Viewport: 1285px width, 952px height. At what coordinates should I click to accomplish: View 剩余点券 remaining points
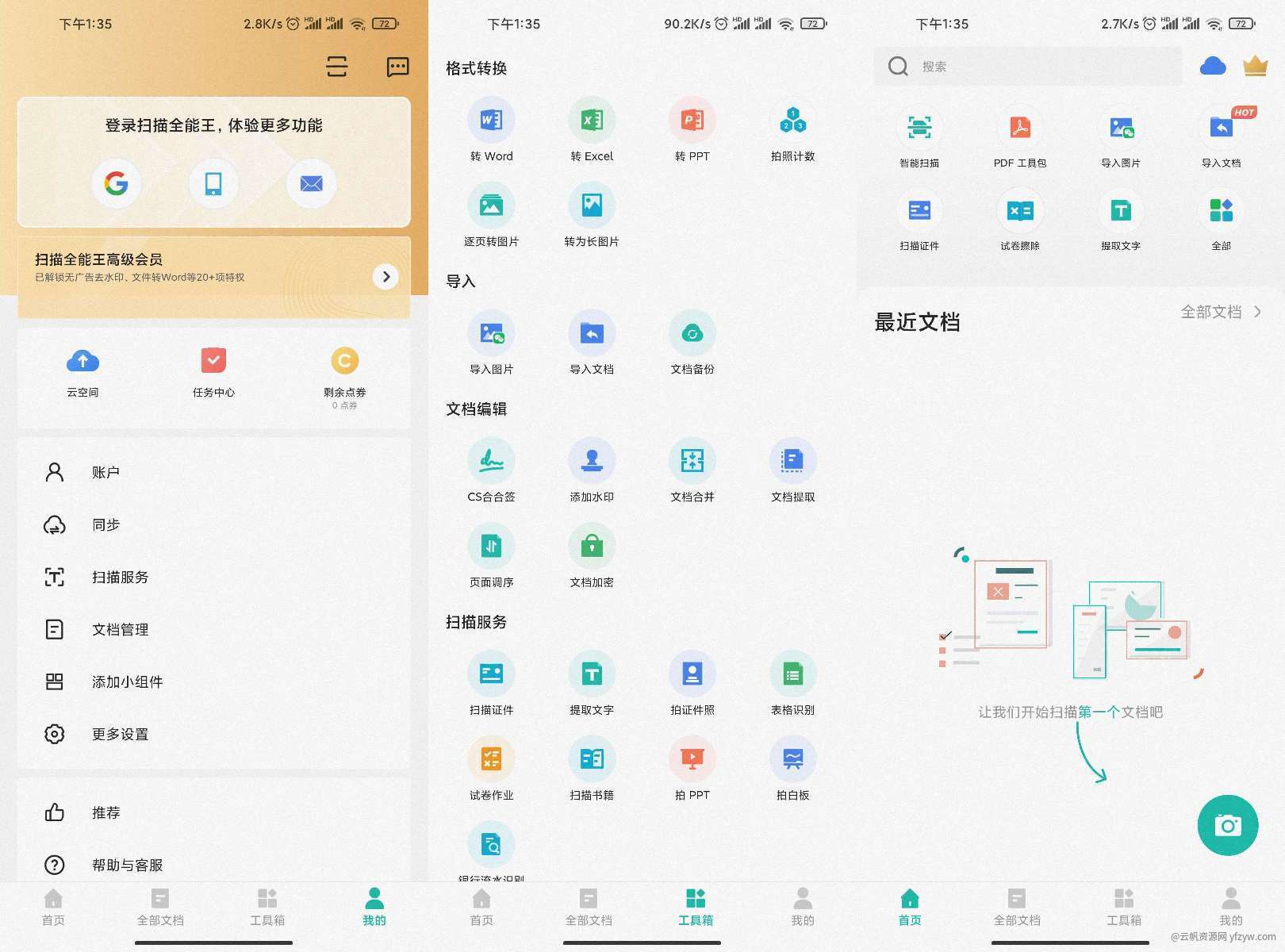(344, 378)
